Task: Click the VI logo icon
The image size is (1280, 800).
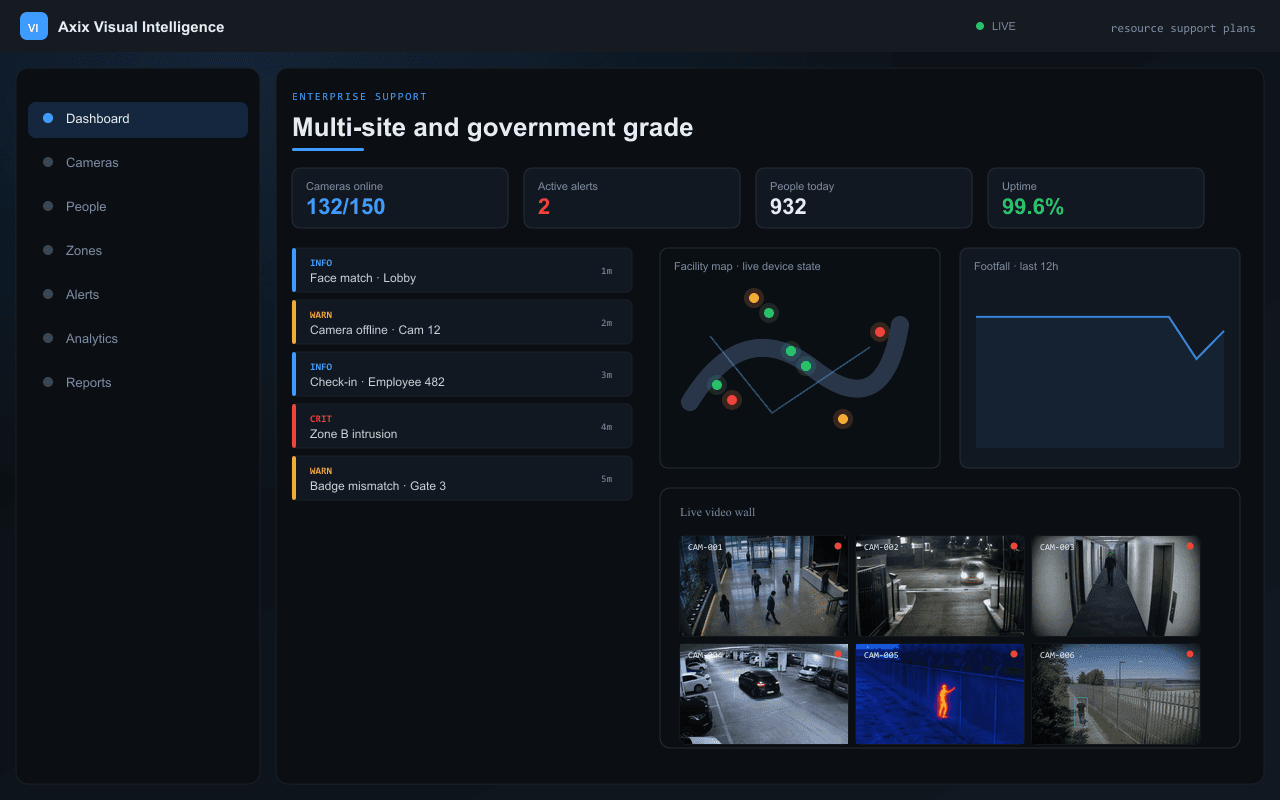Action: (34, 27)
